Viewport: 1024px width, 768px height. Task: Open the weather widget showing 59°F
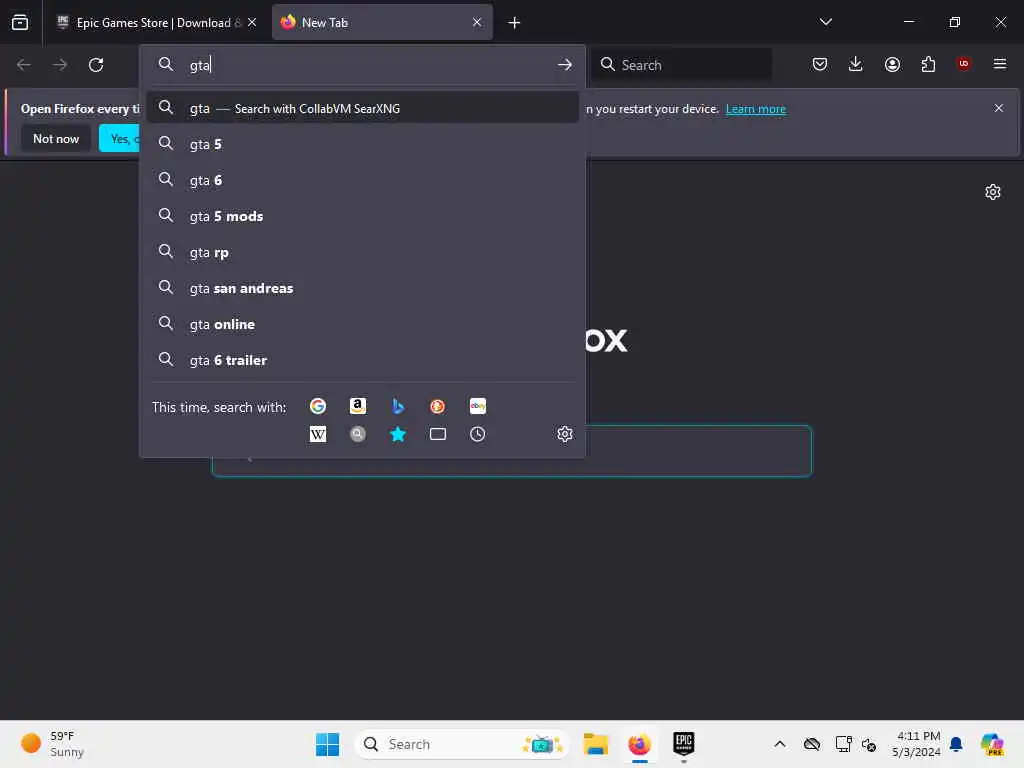pyautogui.click(x=52, y=744)
